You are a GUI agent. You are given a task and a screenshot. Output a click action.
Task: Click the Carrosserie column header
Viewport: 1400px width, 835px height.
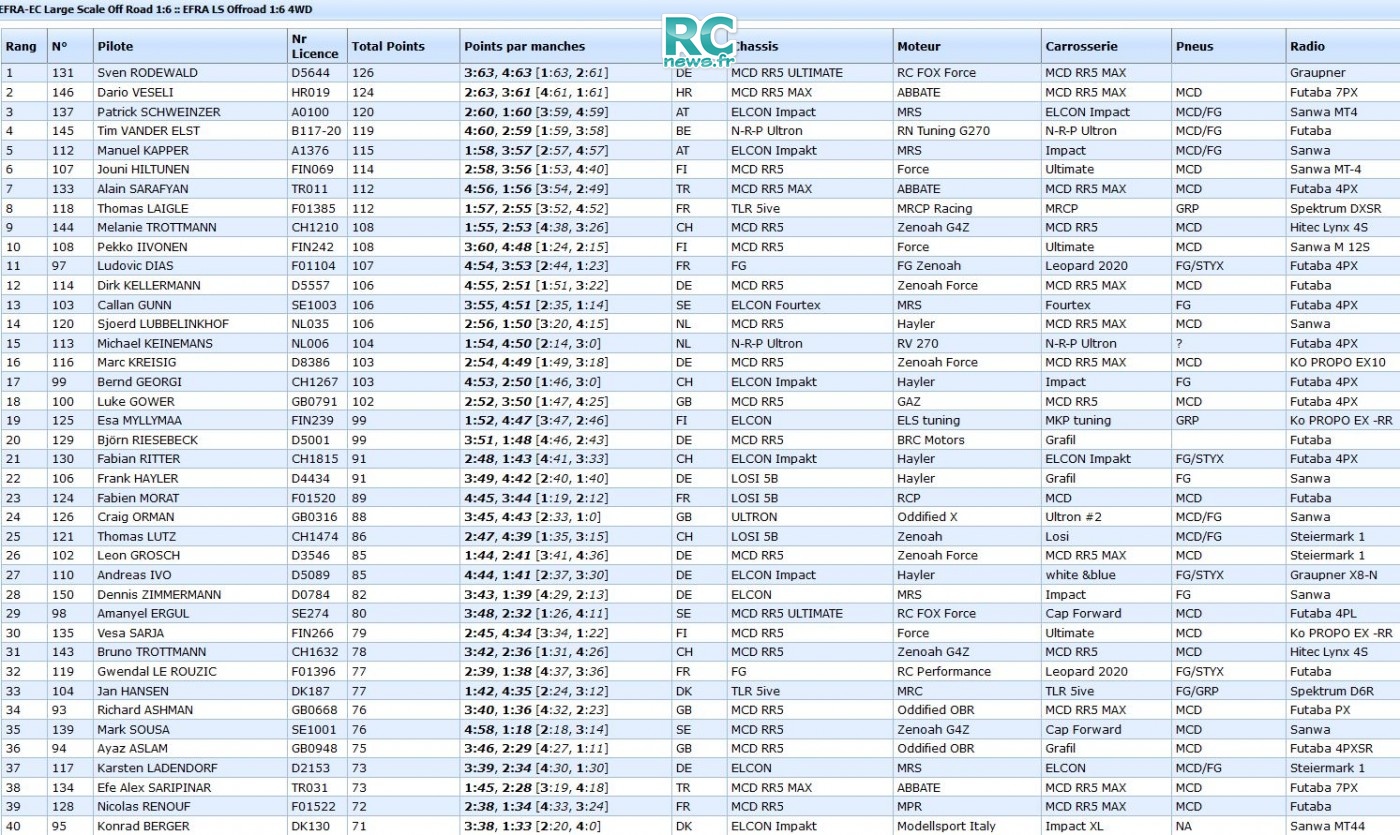tap(1081, 46)
